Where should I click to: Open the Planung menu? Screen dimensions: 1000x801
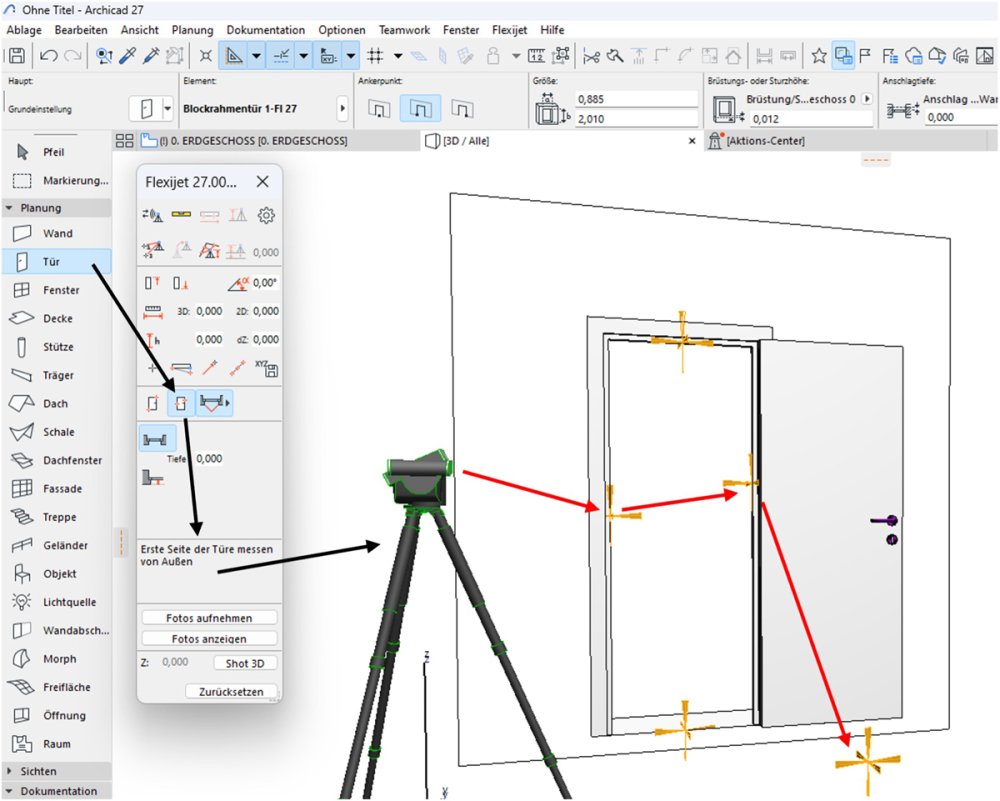tap(192, 30)
